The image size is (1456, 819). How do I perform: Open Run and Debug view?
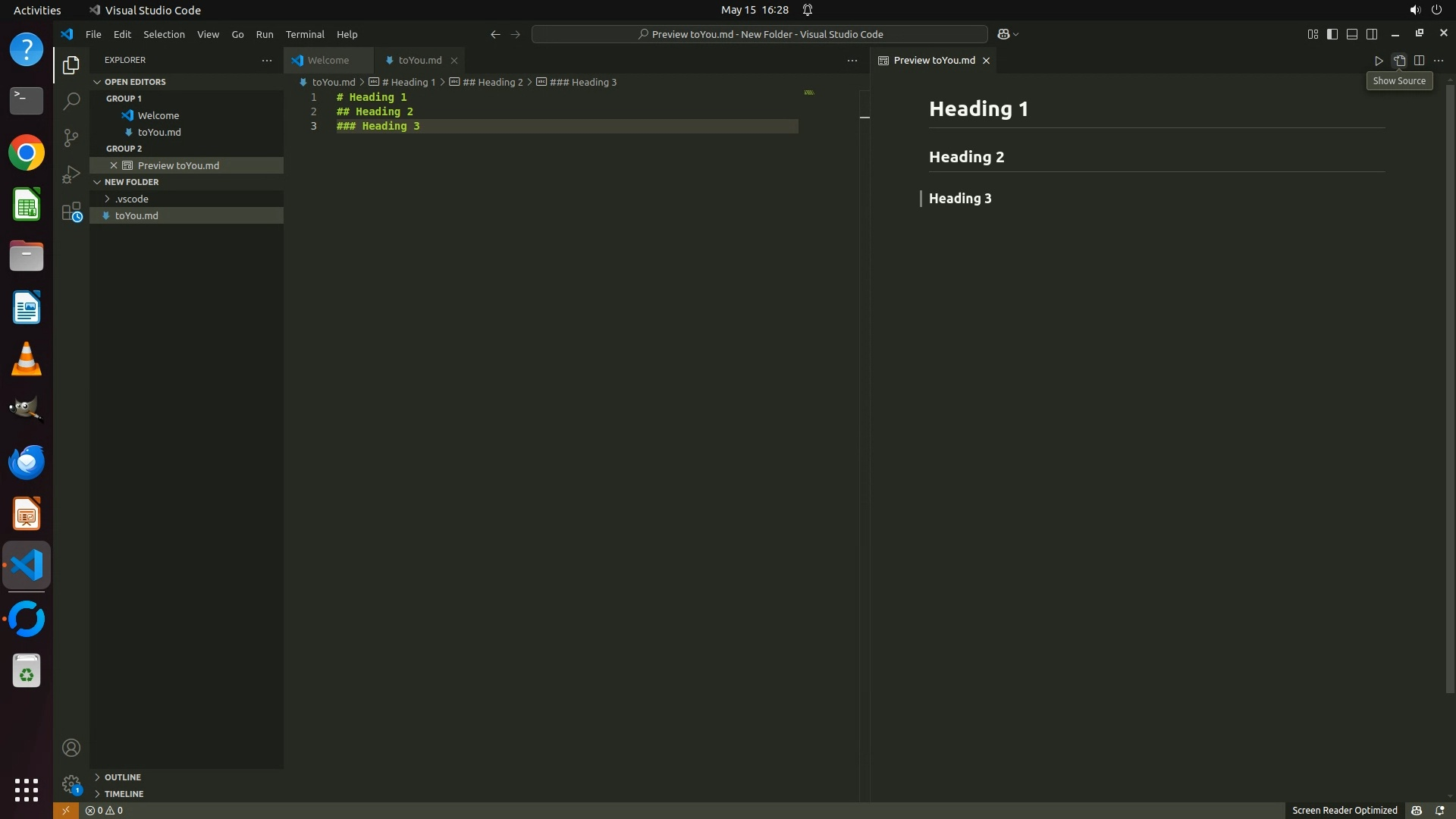coord(71,174)
